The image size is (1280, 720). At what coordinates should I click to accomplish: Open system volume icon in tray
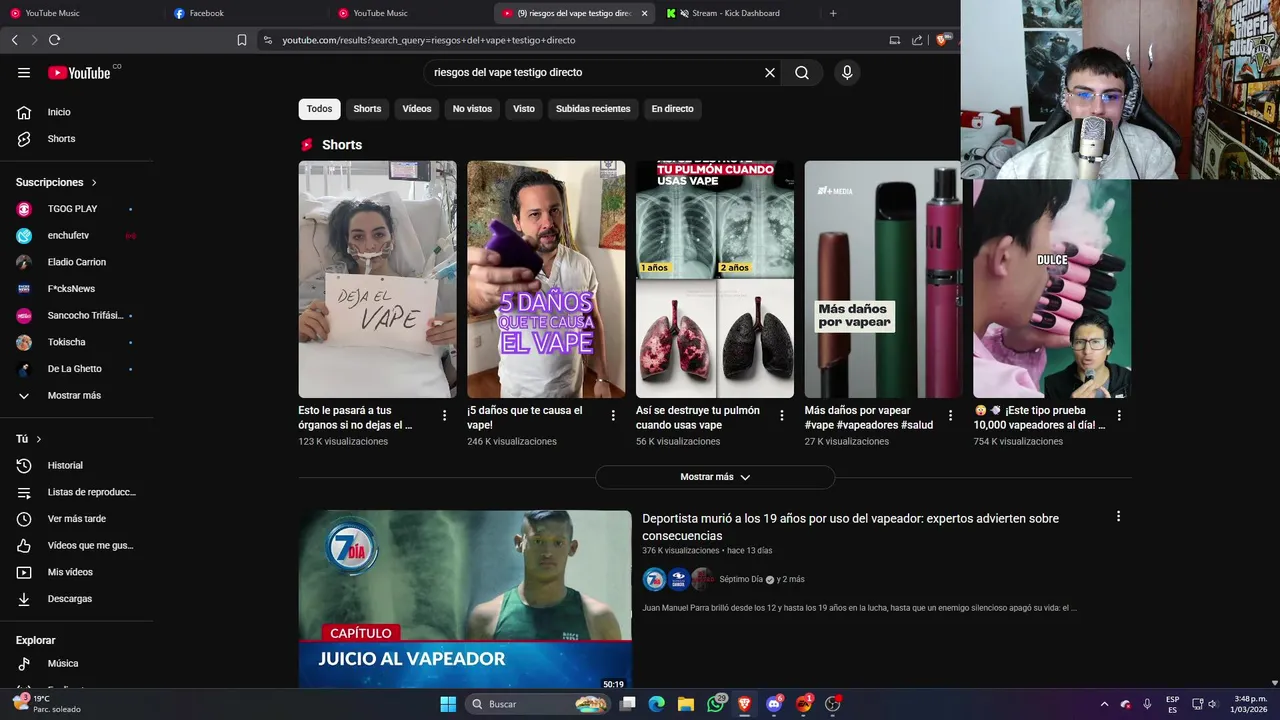tap(1212, 704)
